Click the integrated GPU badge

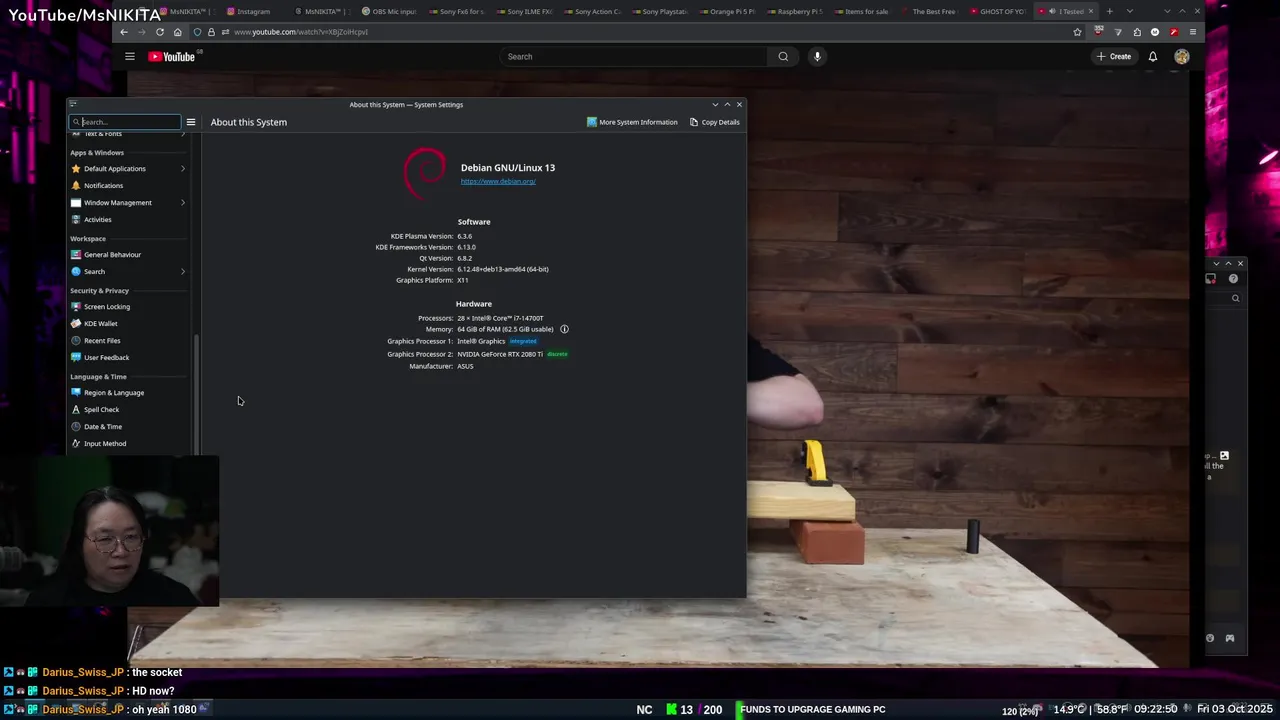(523, 342)
